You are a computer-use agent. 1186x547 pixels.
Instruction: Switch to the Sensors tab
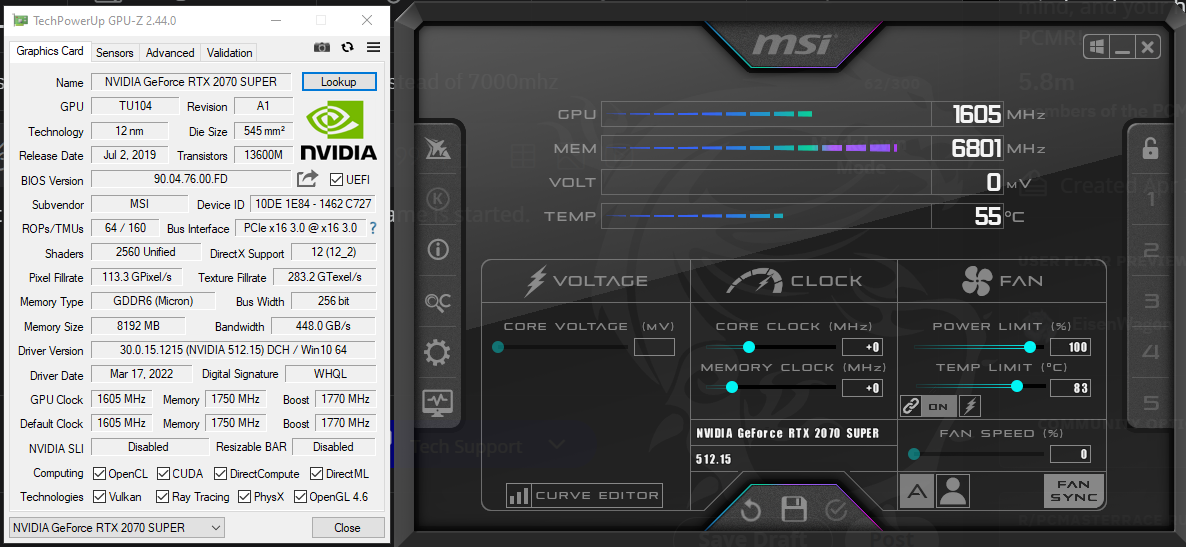click(x=115, y=52)
